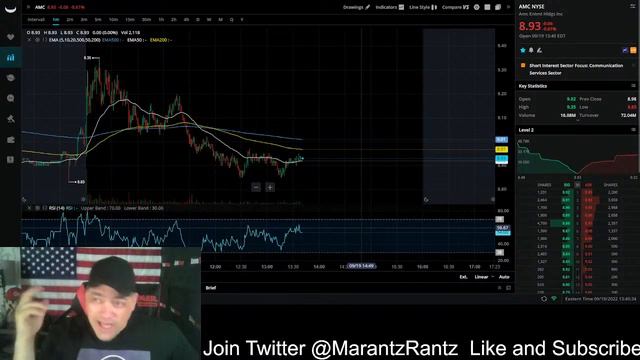Click the Brief section label

211,288
